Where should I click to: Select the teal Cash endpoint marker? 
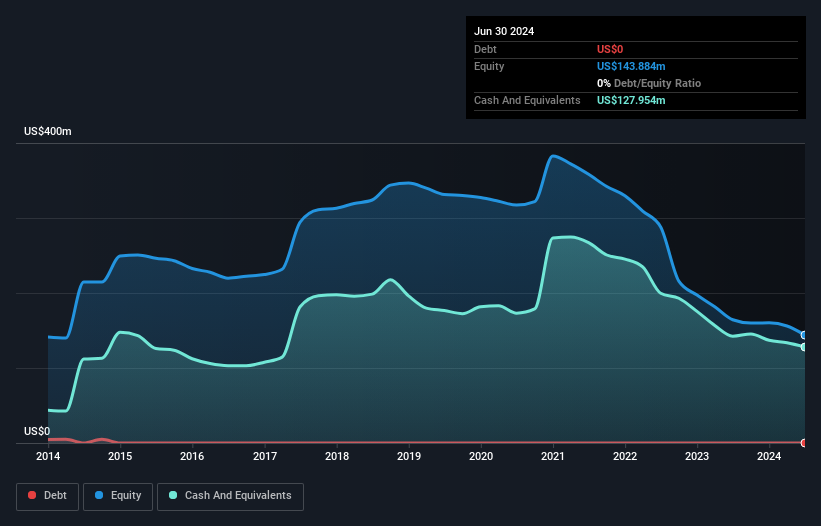[804, 347]
